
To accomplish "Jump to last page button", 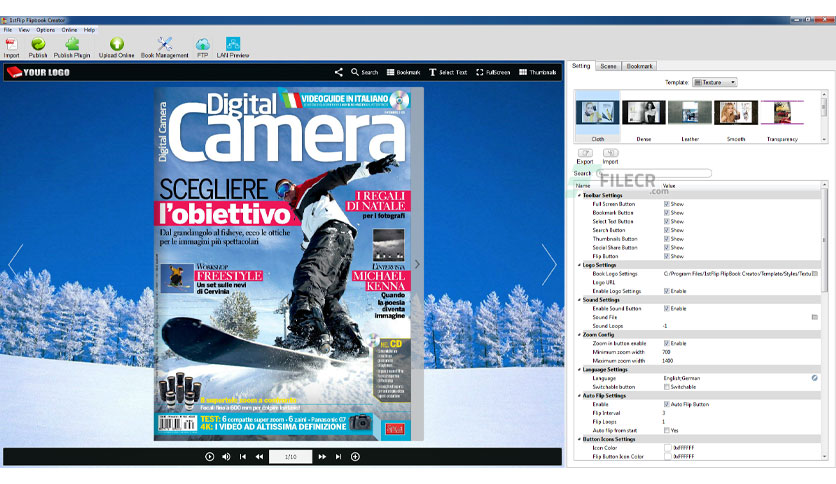I will [338, 457].
